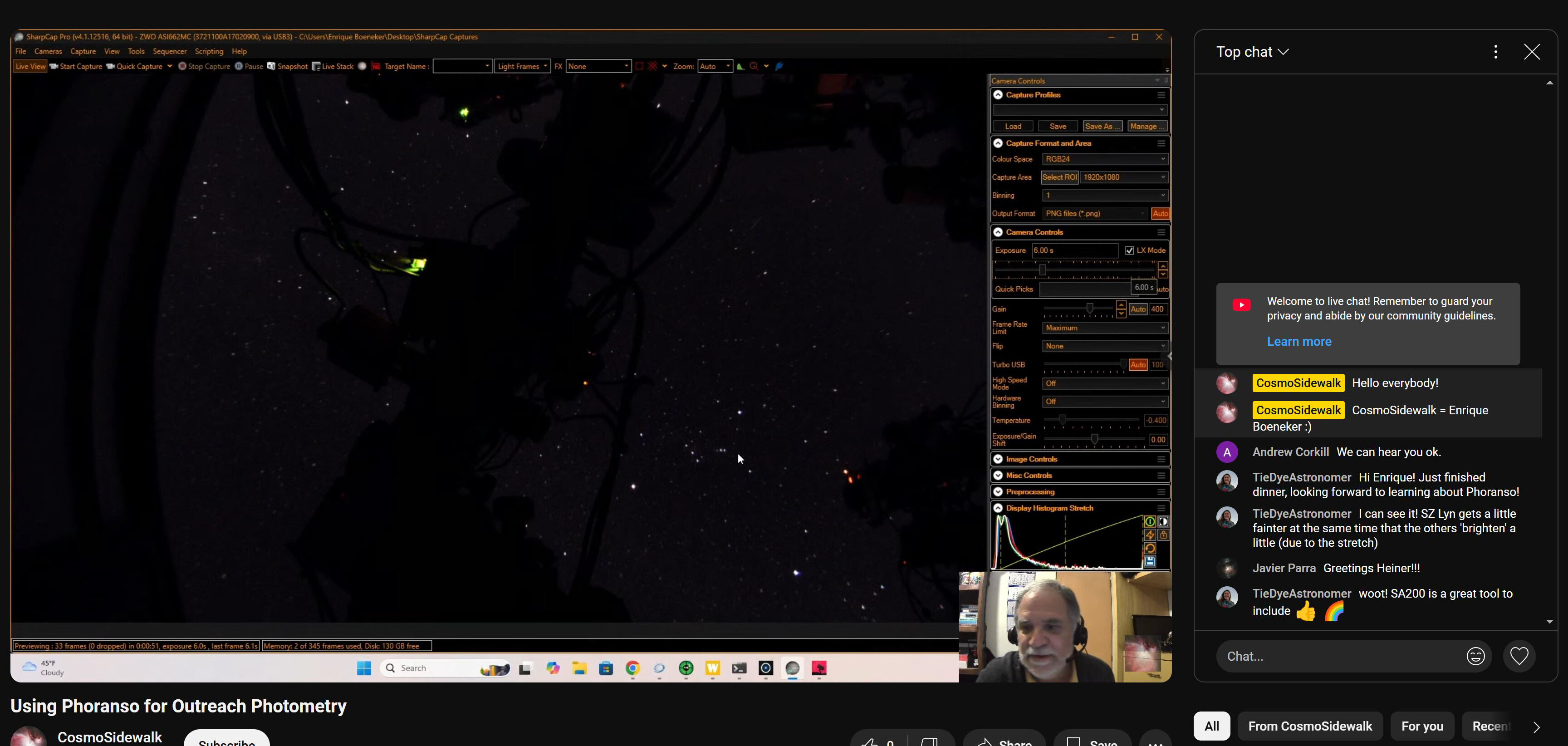The image size is (1568, 746).
Task: Open Camera Controls section hamburger menu
Action: click(1161, 232)
